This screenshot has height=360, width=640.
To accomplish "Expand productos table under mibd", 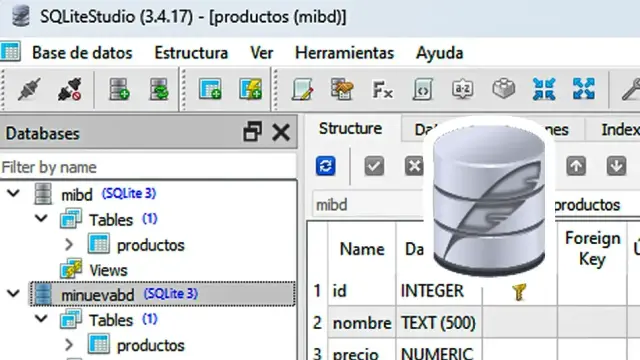I will click(x=69, y=244).
